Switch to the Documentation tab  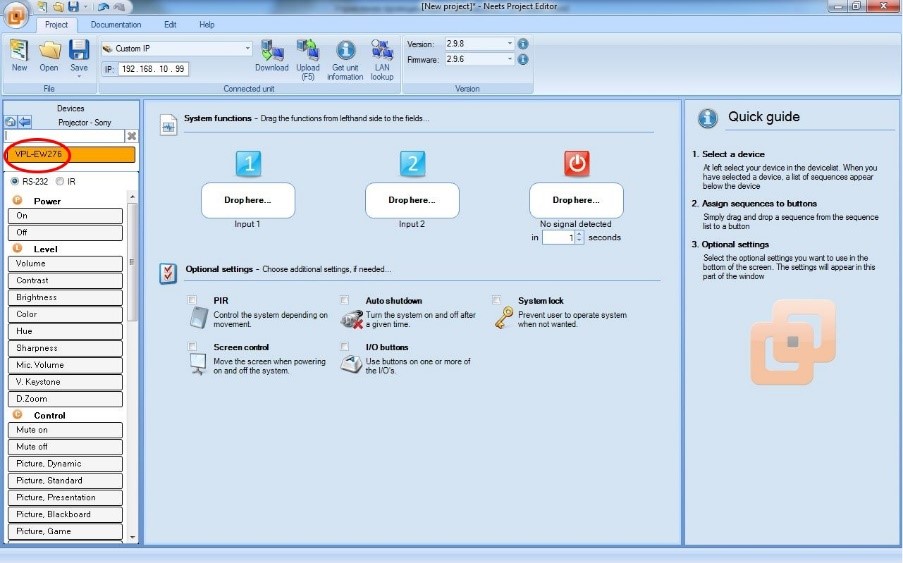tap(116, 24)
